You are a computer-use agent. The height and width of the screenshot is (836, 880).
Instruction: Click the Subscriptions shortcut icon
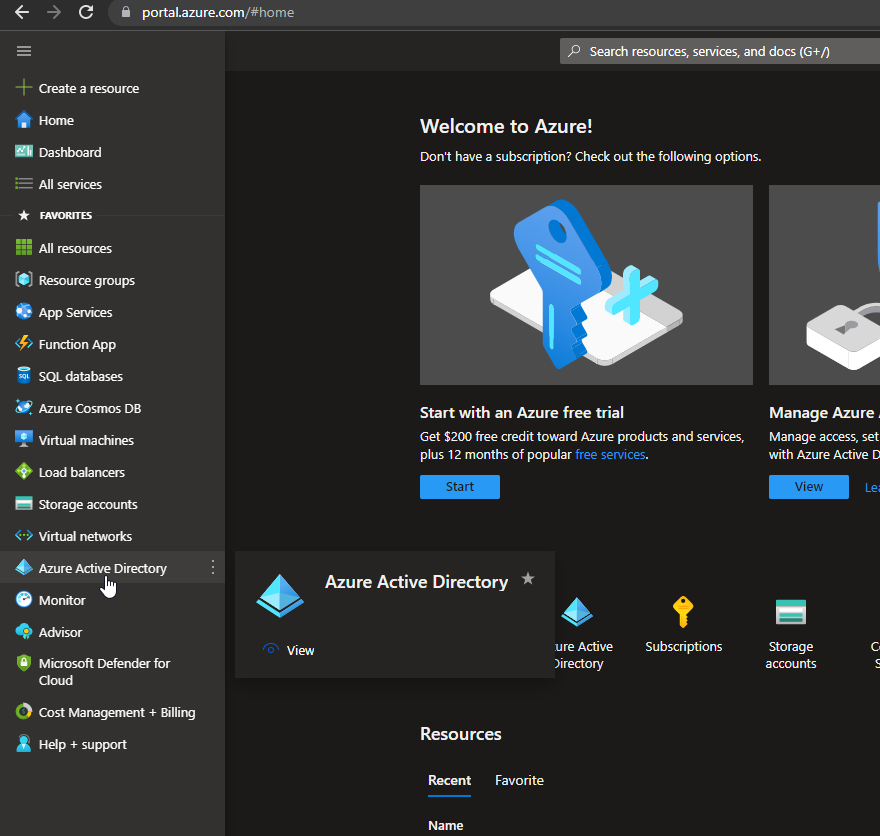(x=683, y=612)
